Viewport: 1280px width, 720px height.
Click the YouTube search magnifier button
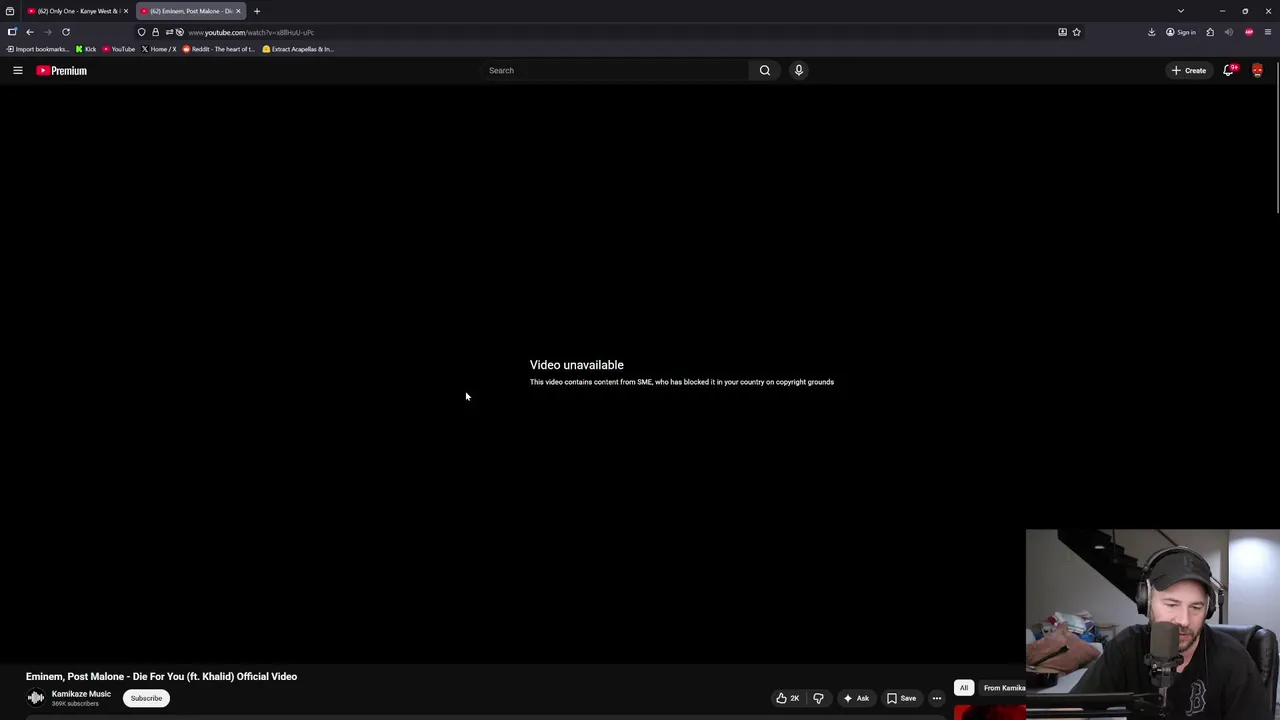[765, 70]
